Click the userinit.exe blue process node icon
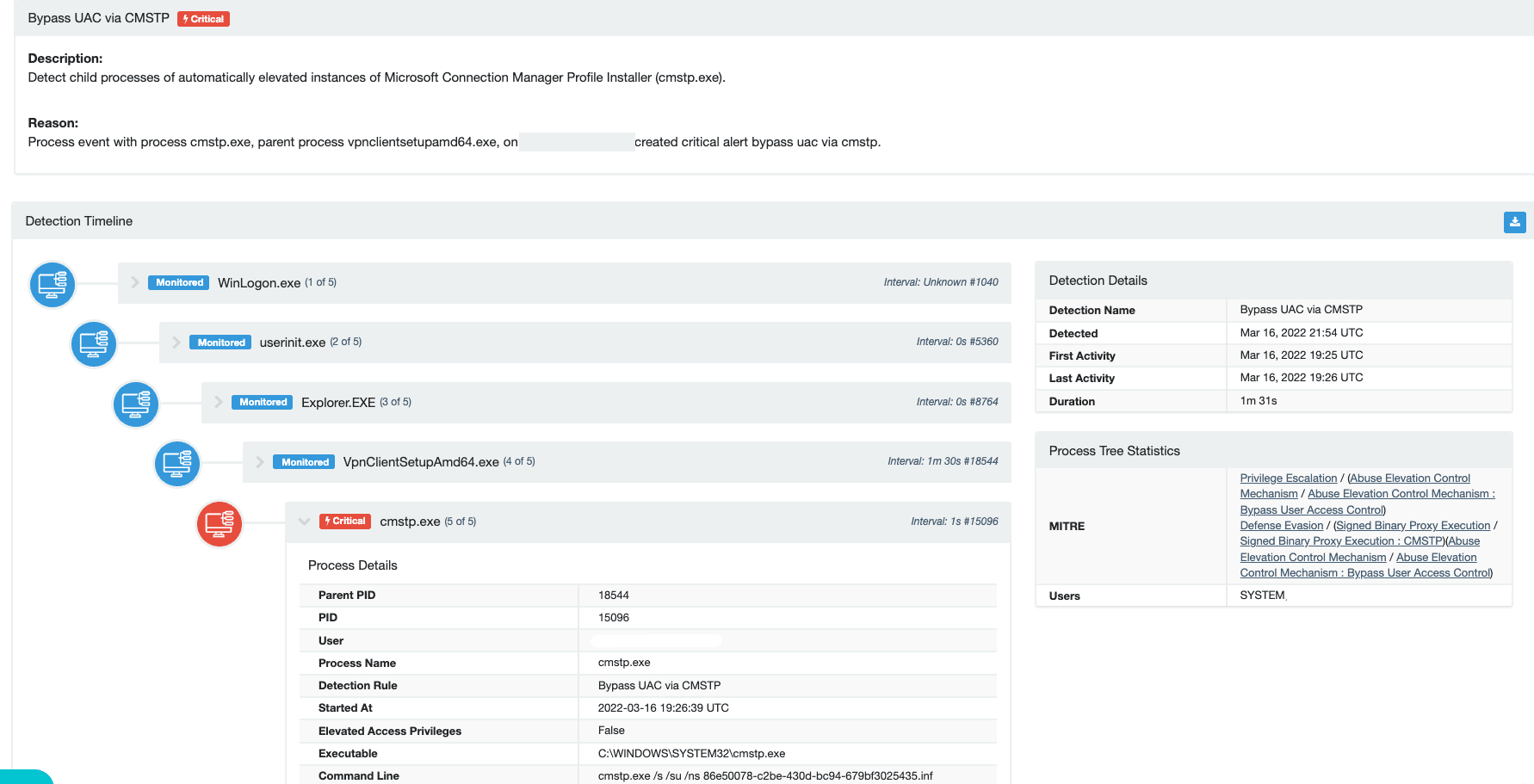Viewport: 1534px width, 784px height. 93,344
